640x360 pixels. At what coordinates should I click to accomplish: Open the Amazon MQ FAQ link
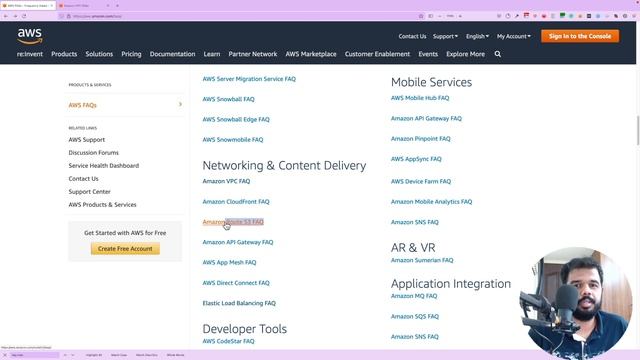414,296
